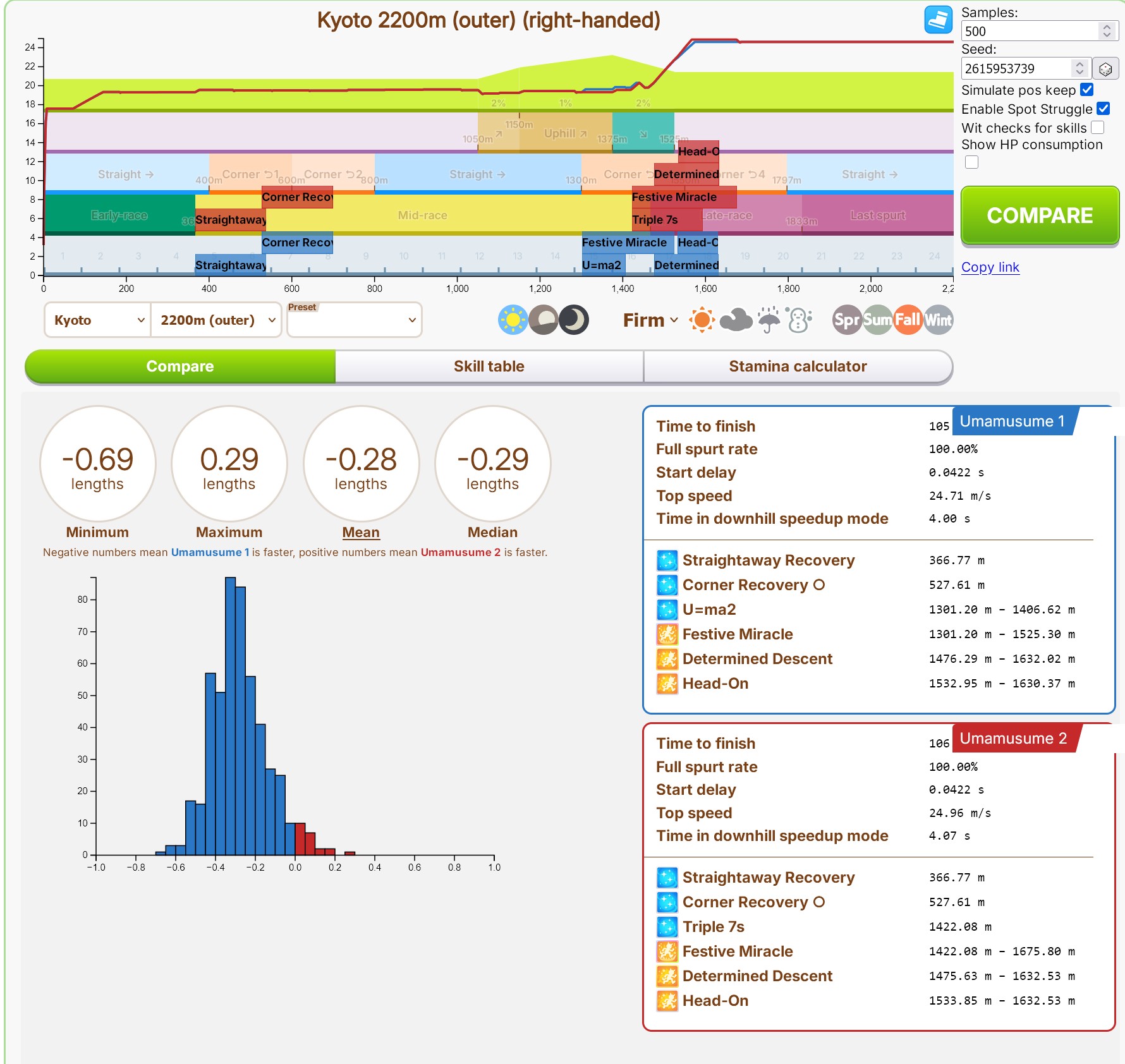Expand the Preset dropdown

[354, 320]
